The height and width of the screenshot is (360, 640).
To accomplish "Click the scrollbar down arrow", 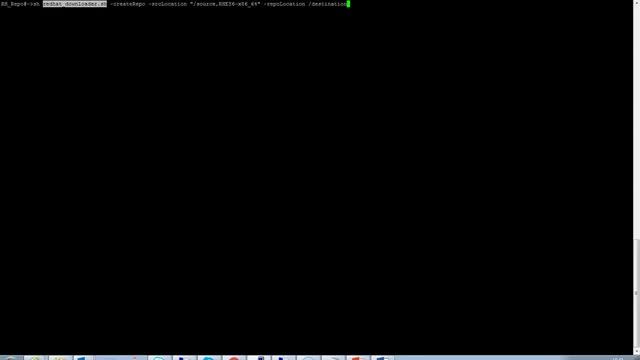I will [x=636, y=352].
